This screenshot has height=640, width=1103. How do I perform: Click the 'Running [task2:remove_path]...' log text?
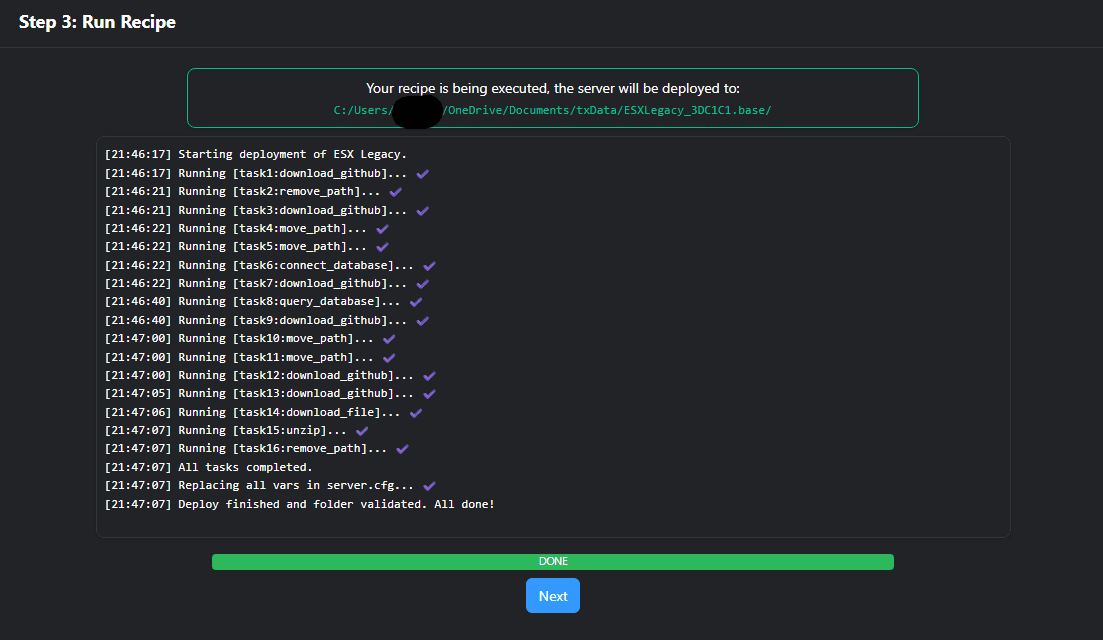[279, 191]
